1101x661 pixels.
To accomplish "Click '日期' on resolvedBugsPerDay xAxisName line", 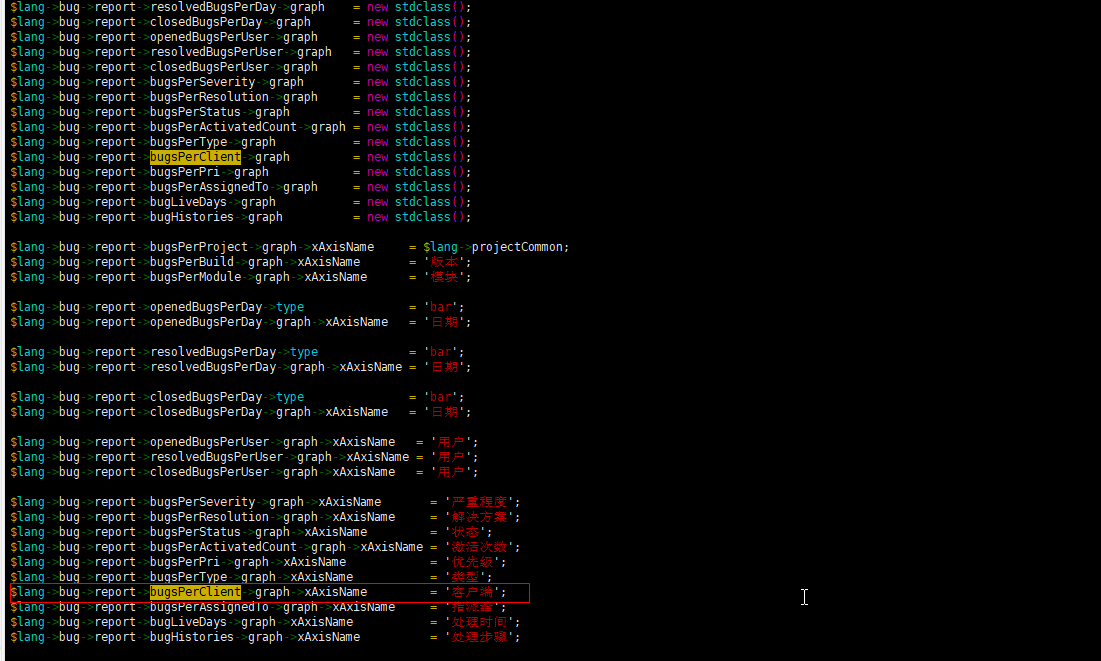I will click(444, 367).
